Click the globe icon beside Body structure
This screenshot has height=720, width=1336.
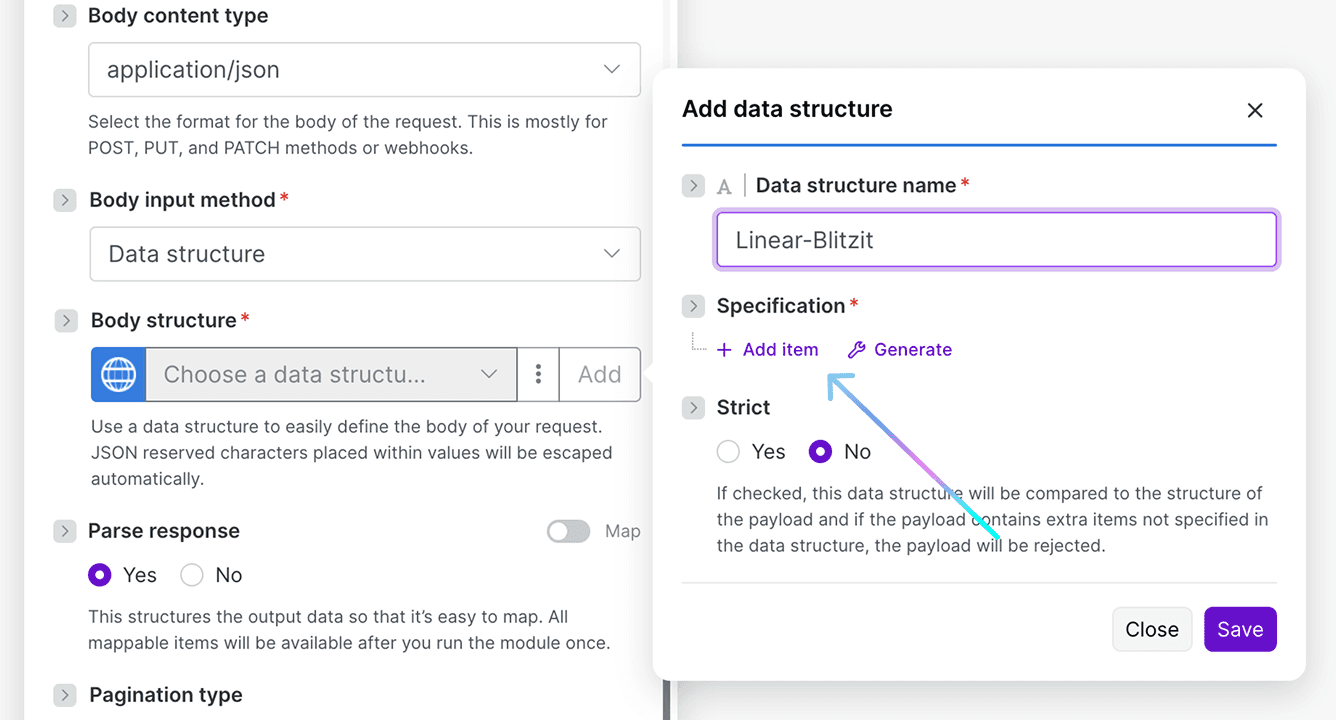(118, 375)
